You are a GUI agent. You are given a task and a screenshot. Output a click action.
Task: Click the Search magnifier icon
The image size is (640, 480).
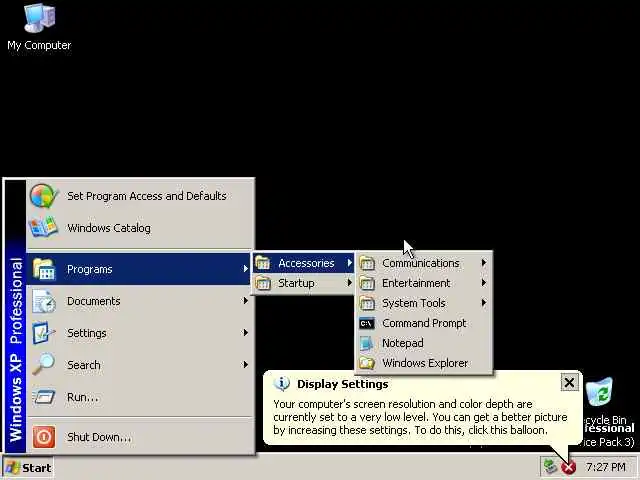point(43,364)
